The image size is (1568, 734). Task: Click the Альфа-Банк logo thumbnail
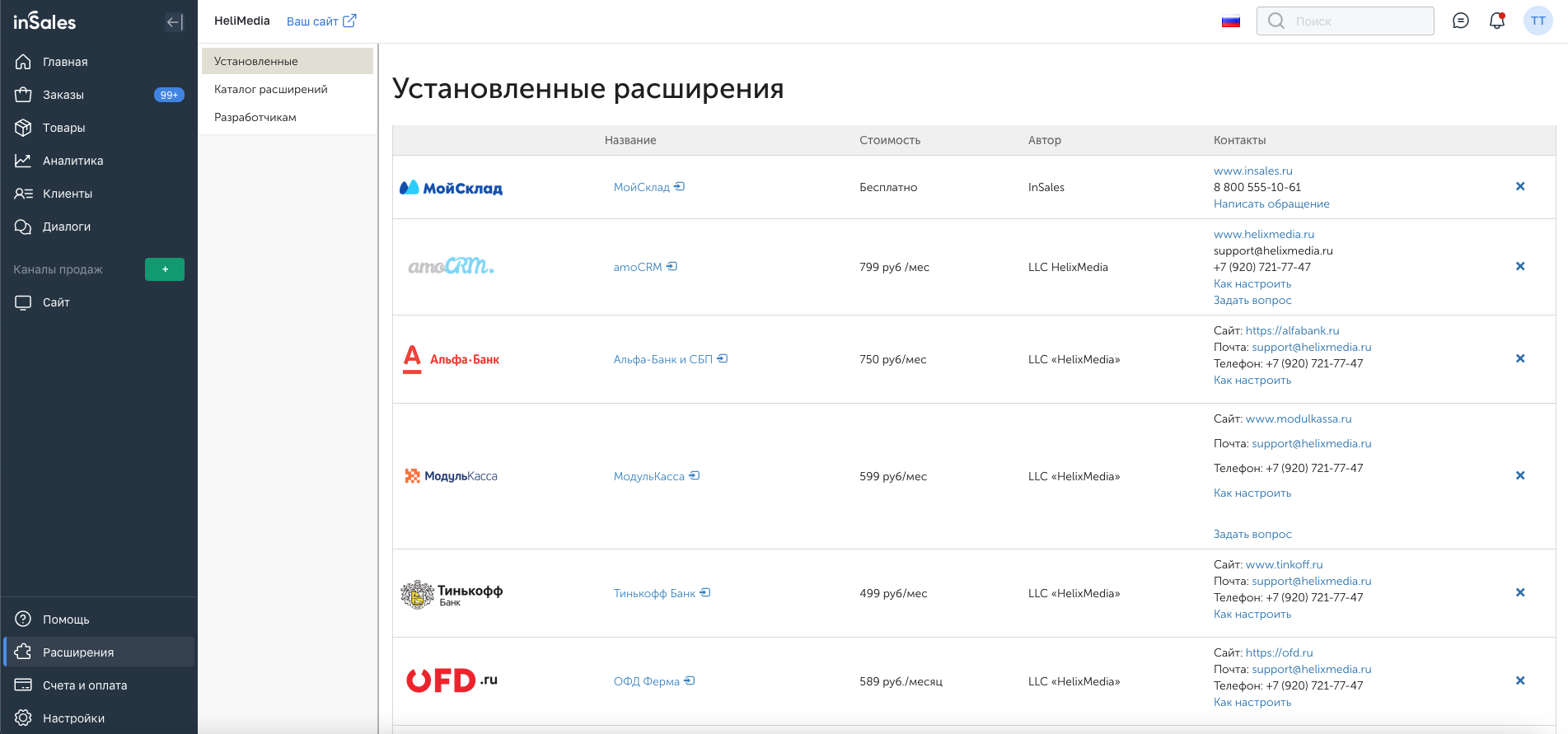coord(451,359)
